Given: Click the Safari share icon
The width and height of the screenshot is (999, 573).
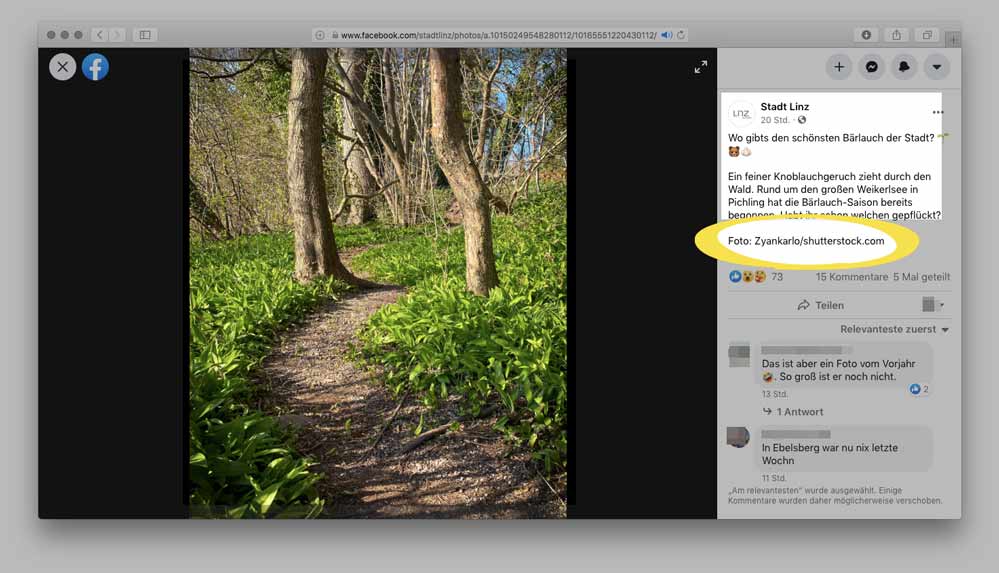Looking at the screenshot, I should (897, 35).
